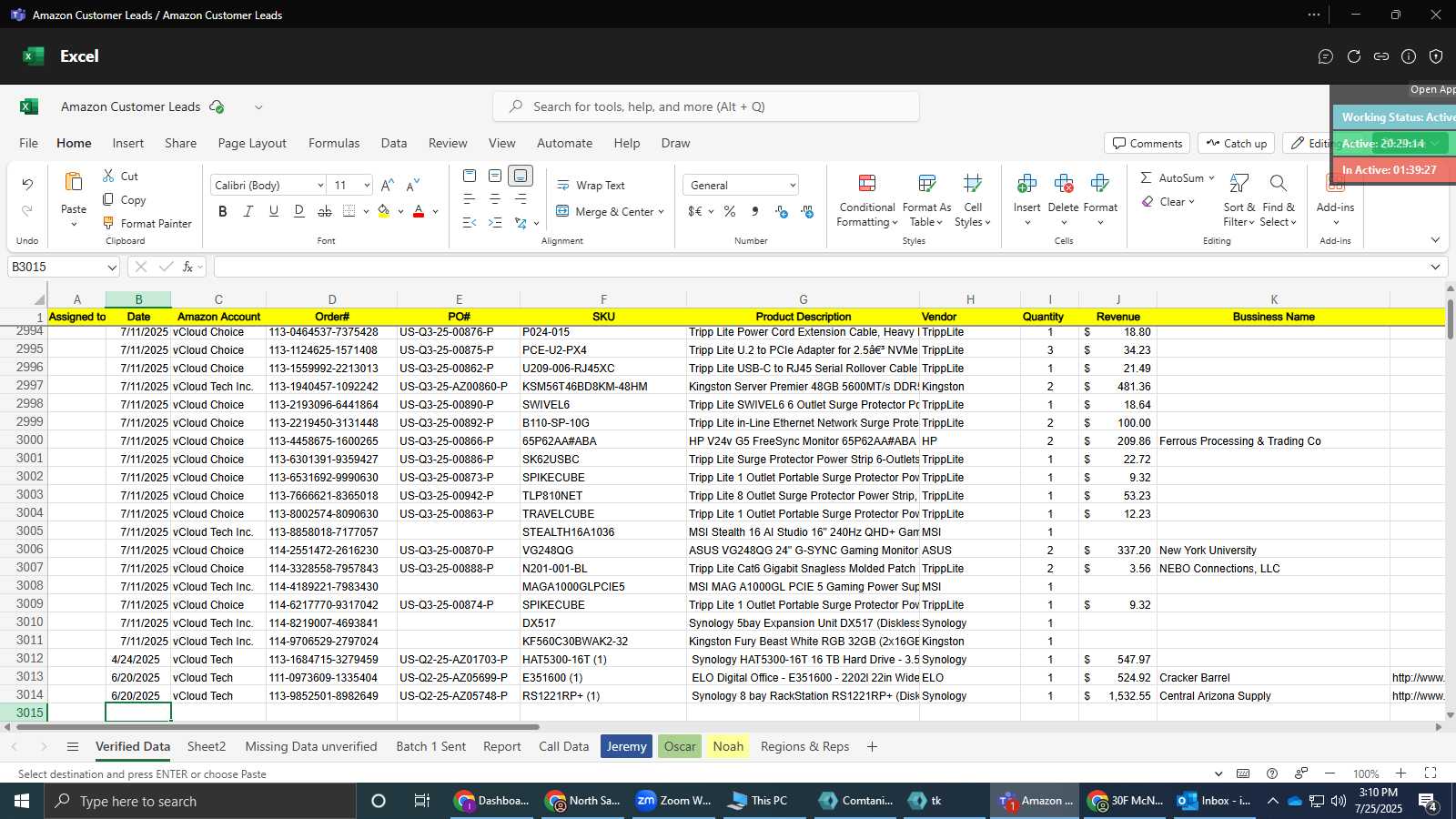Zoom out with the minus button
Screen dimensions: 1456x819
(x=1330, y=773)
